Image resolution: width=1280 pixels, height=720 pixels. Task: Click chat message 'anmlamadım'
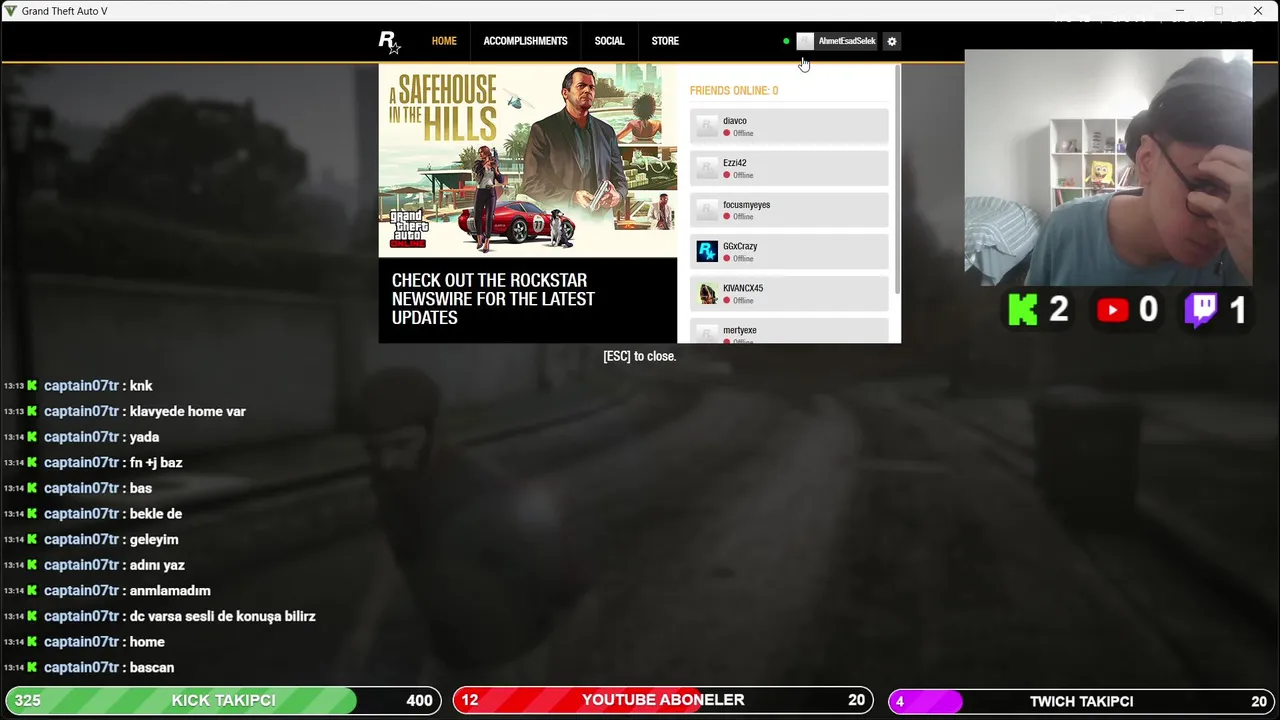pyautogui.click(x=170, y=590)
